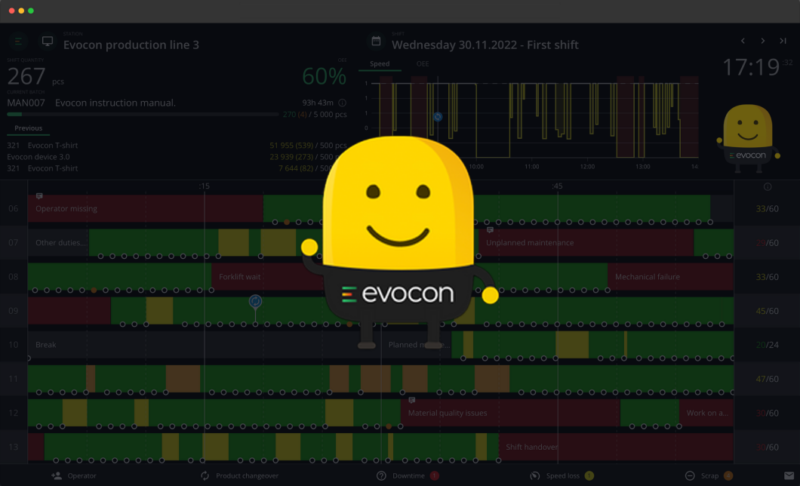Image resolution: width=800 pixels, height=486 pixels.
Task: Open the shift calendar icon
Action: (x=376, y=41)
